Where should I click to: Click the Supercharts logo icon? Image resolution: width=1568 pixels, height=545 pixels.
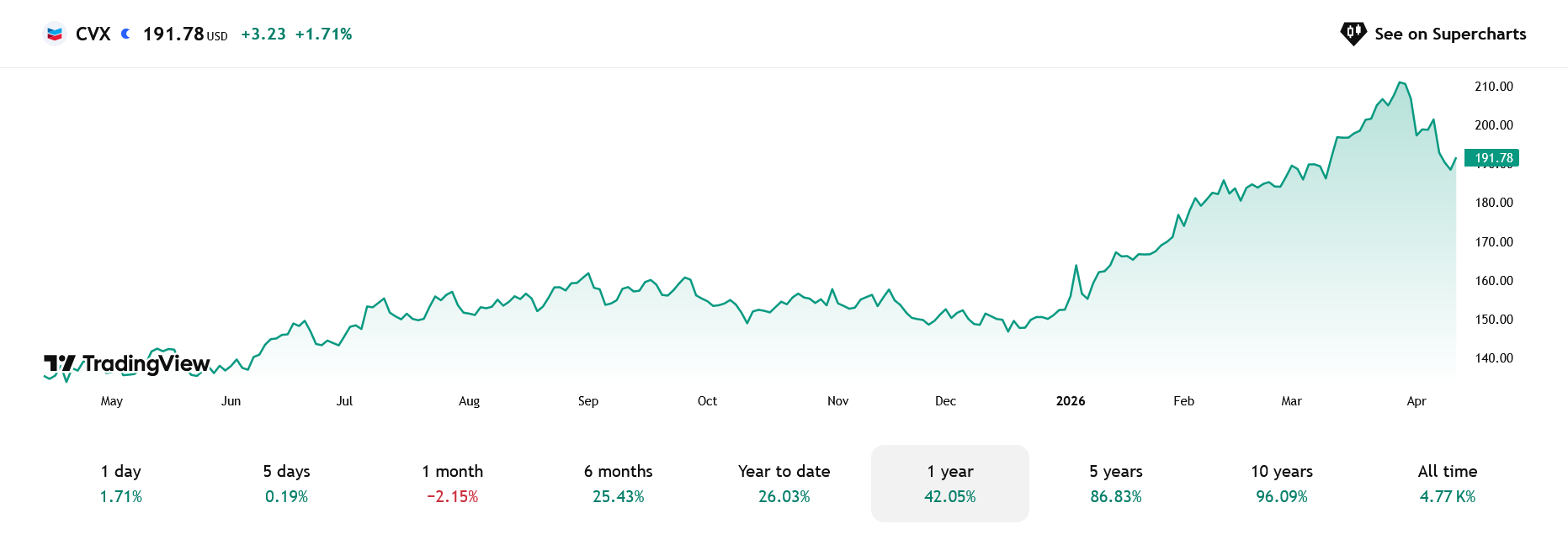point(1353,34)
